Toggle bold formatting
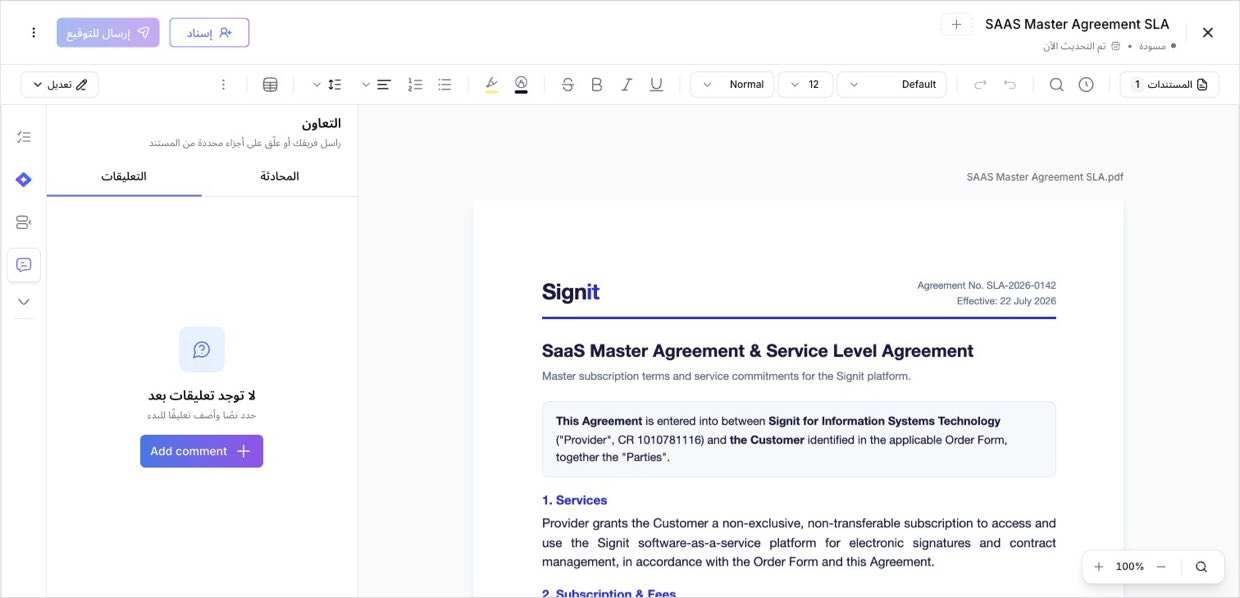The height and width of the screenshot is (598, 1240). pos(597,85)
